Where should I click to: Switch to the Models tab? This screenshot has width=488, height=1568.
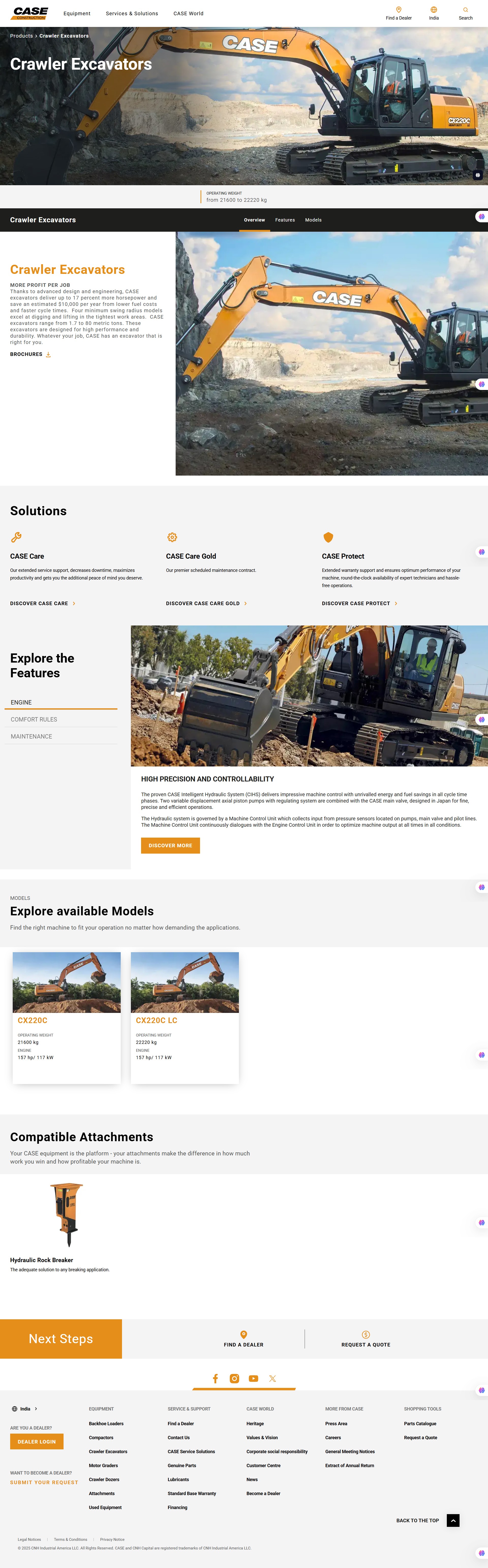313,220
